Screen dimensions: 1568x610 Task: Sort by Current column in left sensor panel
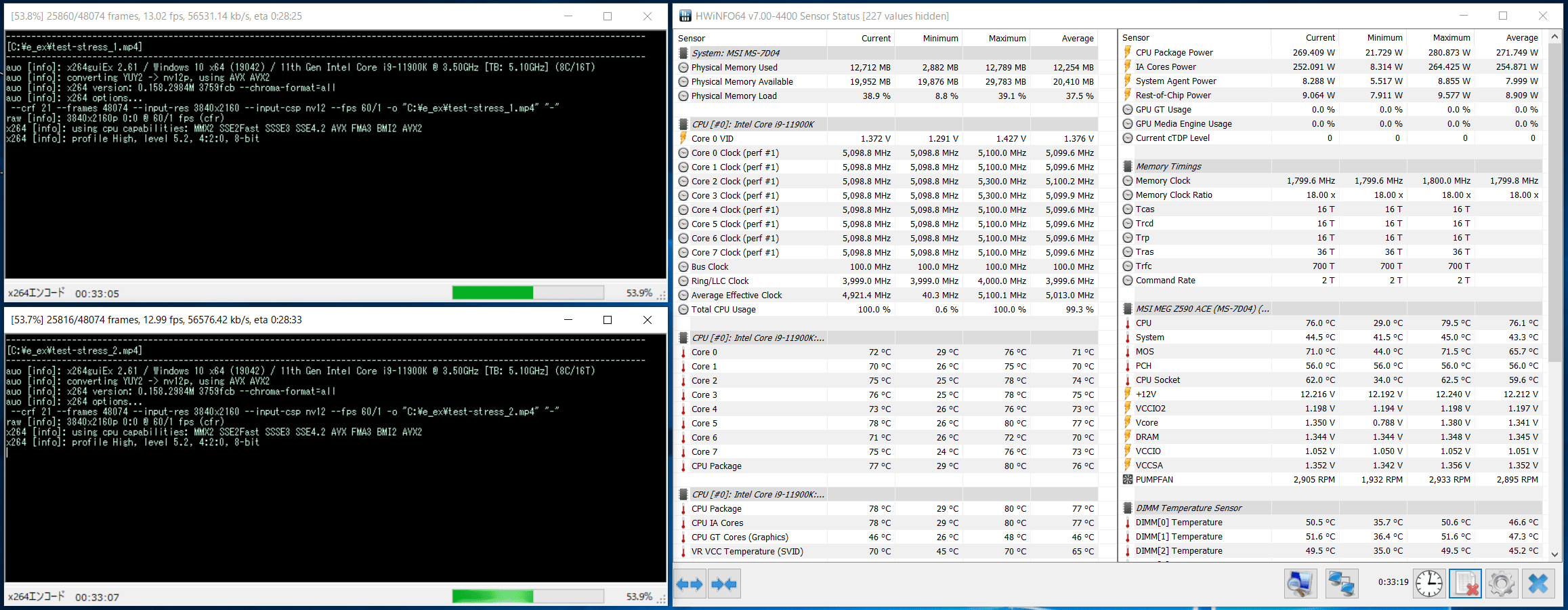(860, 38)
